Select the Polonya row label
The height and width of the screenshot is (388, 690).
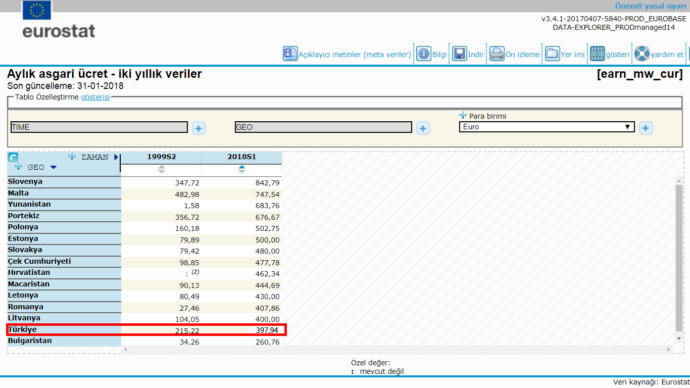pos(23,227)
